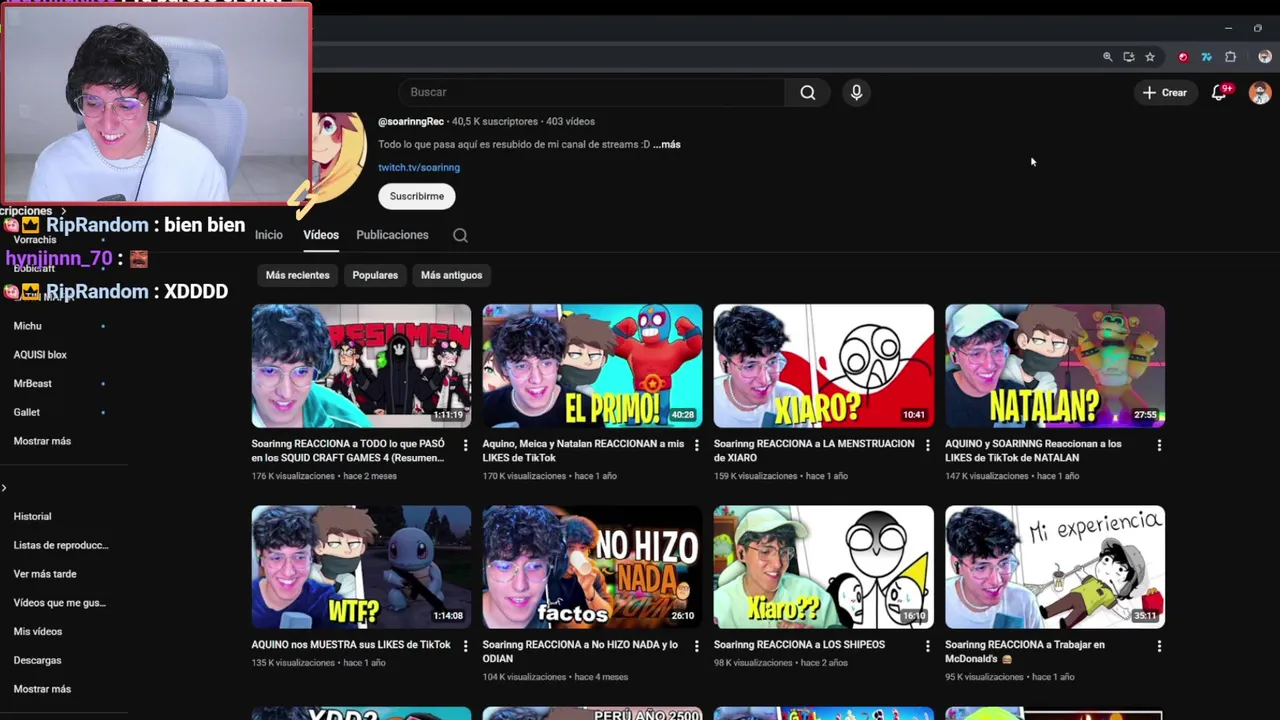
Task: Click the blue browser extension icon
Action: pos(1206,57)
